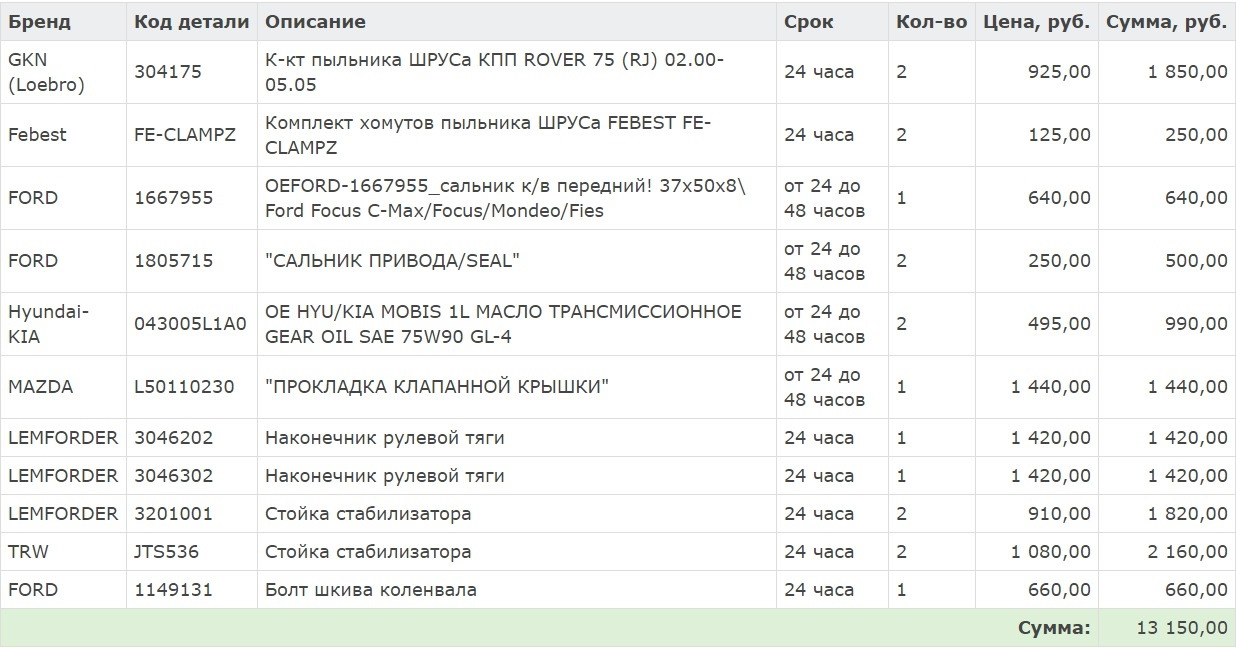Select the "ПРОКЛАДКА КЛАПАННОЙ КРЫШКИ" description
The height and width of the screenshot is (648, 1236).
[x=437, y=387]
